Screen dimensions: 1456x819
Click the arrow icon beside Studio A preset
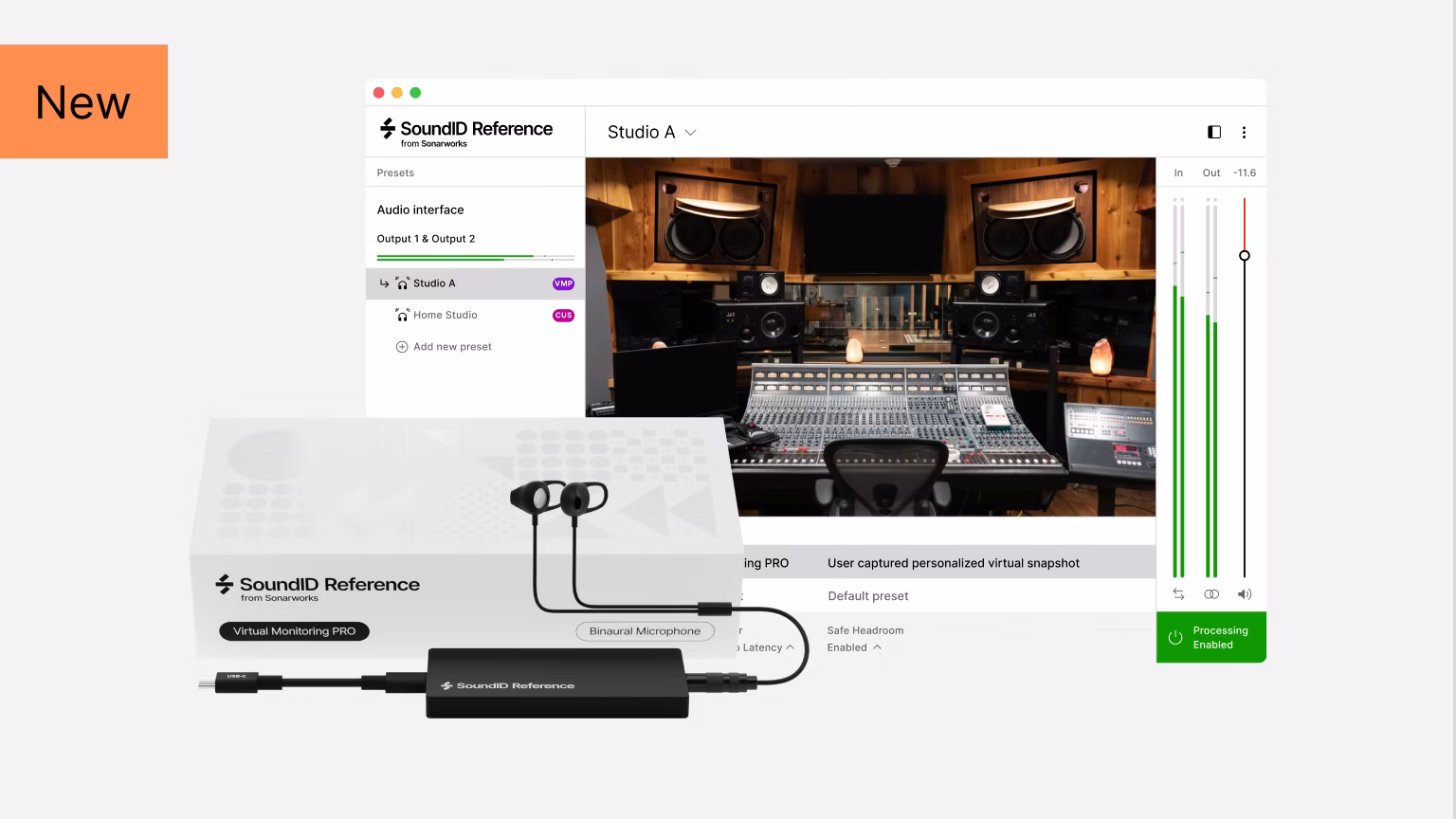point(384,283)
